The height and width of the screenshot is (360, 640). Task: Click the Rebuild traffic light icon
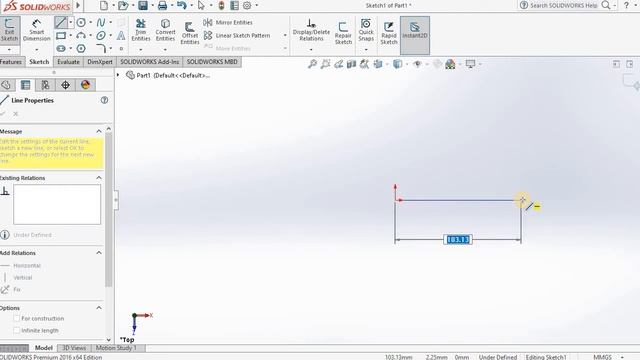221,5
